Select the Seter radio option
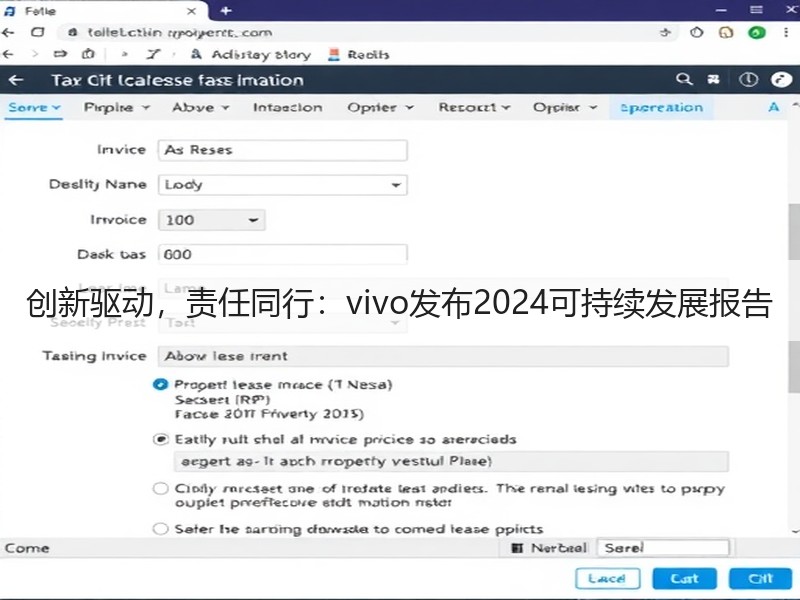 tap(161, 529)
